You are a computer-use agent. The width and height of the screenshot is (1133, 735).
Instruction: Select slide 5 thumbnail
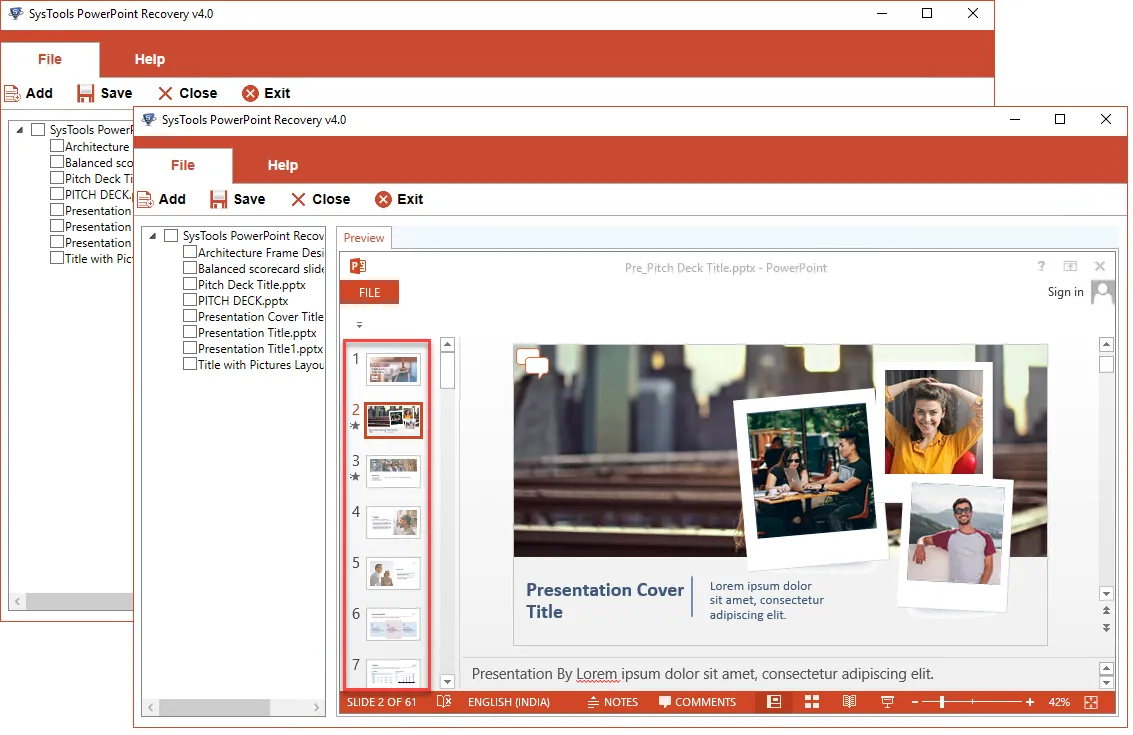coord(393,573)
